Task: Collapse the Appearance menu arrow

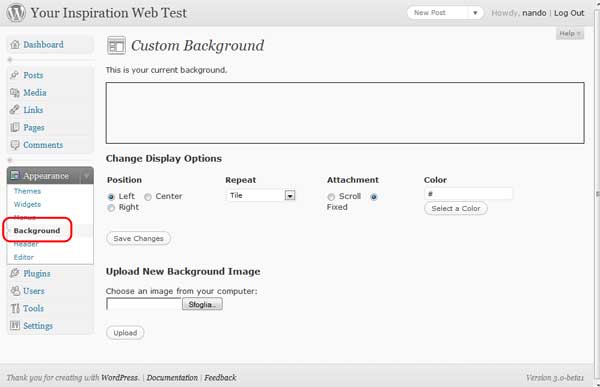Action: click(87, 176)
